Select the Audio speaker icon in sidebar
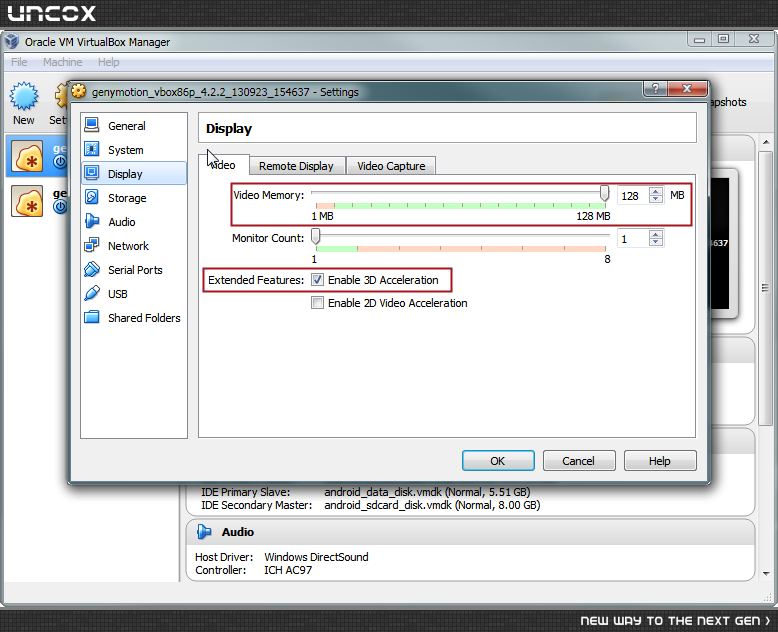Image resolution: width=778 pixels, height=632 pixels. coord(92,221)
